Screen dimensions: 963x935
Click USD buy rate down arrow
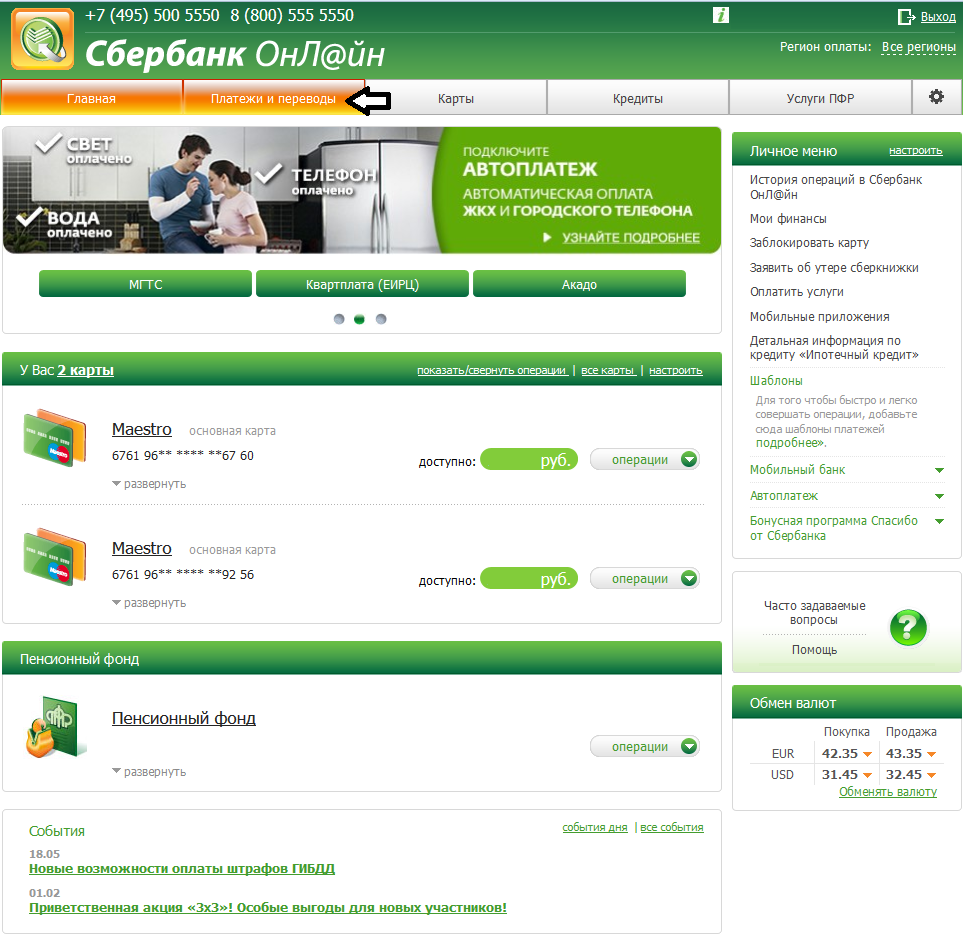click(867, 775)
